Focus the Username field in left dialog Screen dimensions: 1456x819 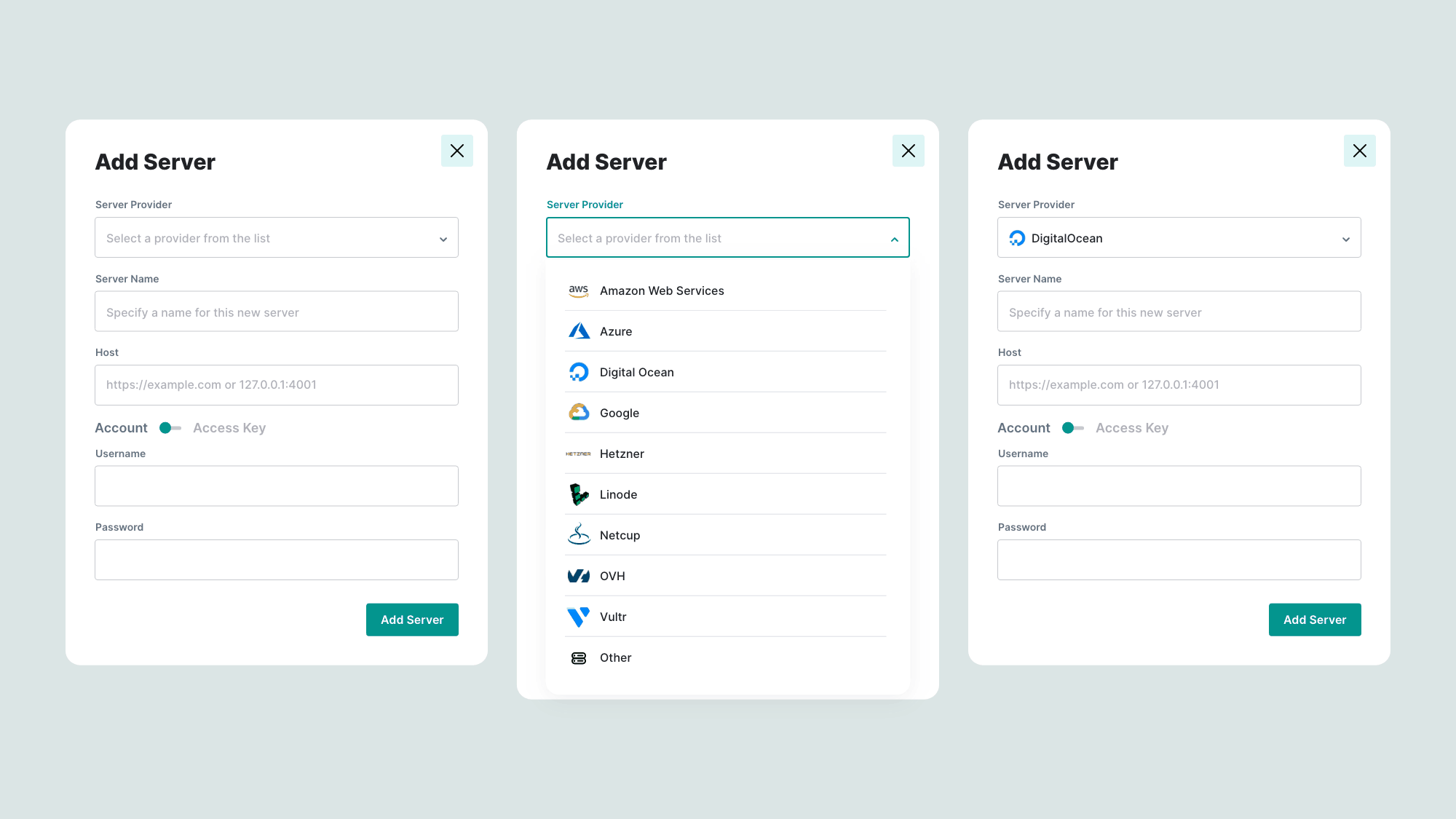tap(277, 486)
